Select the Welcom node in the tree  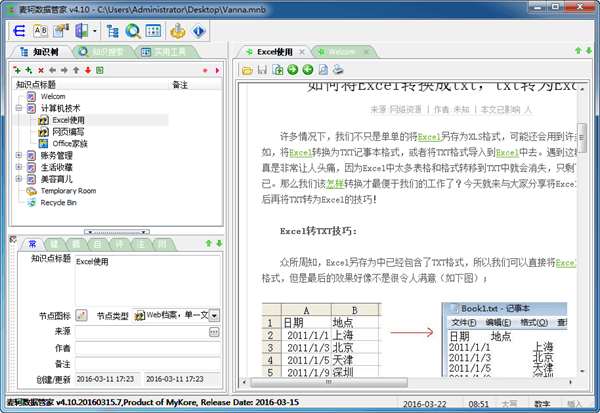53,96
